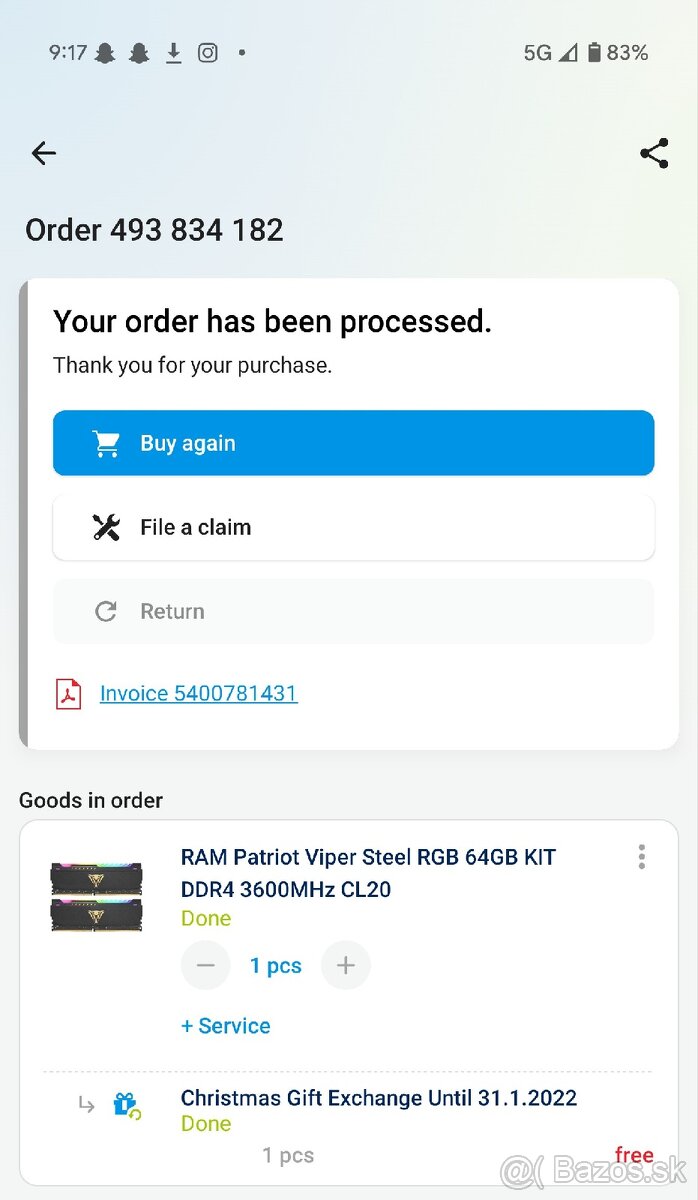The image size is (698, 1200).
Task: Decrease quantity with the minus button
Action: click(206, 965)
